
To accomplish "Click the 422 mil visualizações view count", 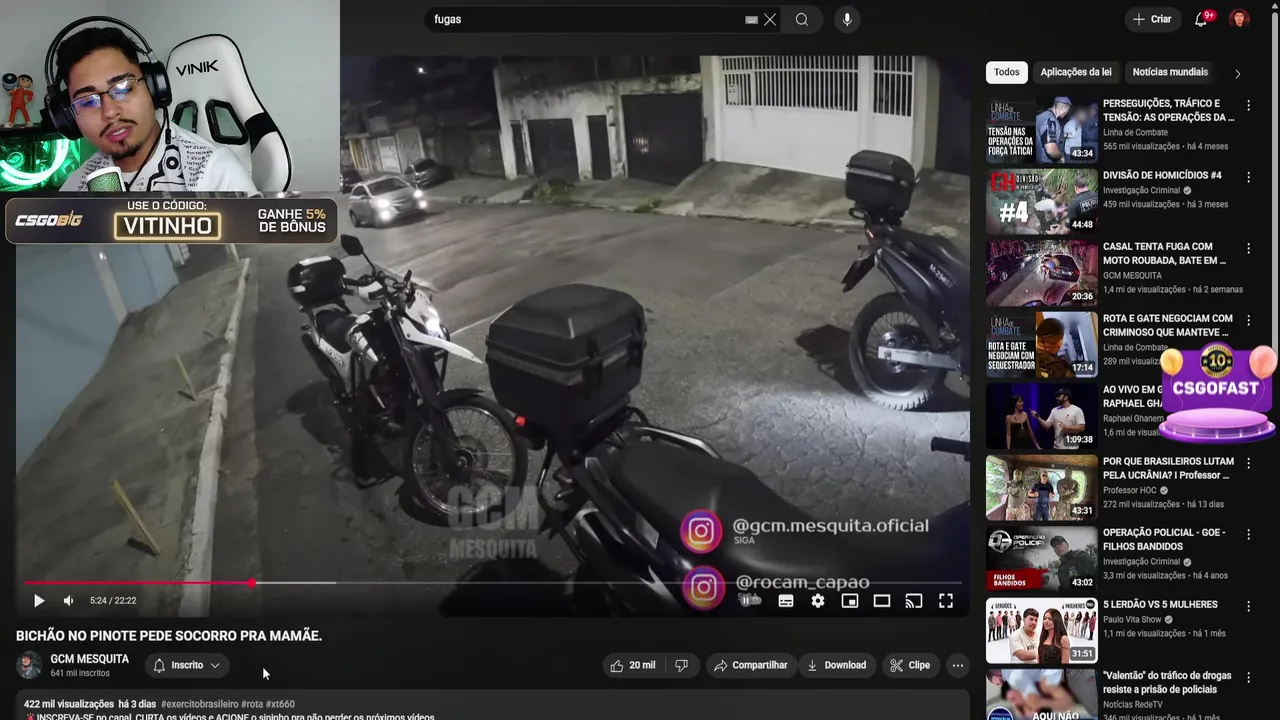I will click(69, 704).
